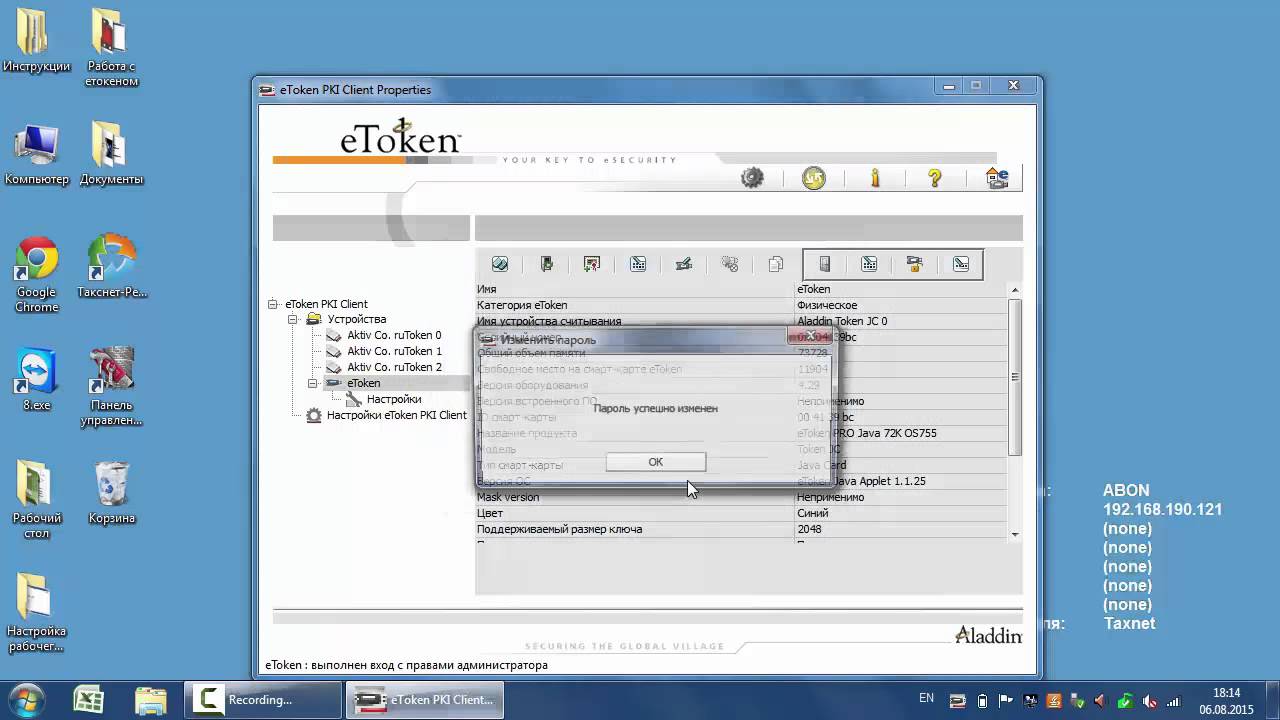Select Aktiv Co. ruToken 2 in tree
The image size is (1280, 720).
394,367
